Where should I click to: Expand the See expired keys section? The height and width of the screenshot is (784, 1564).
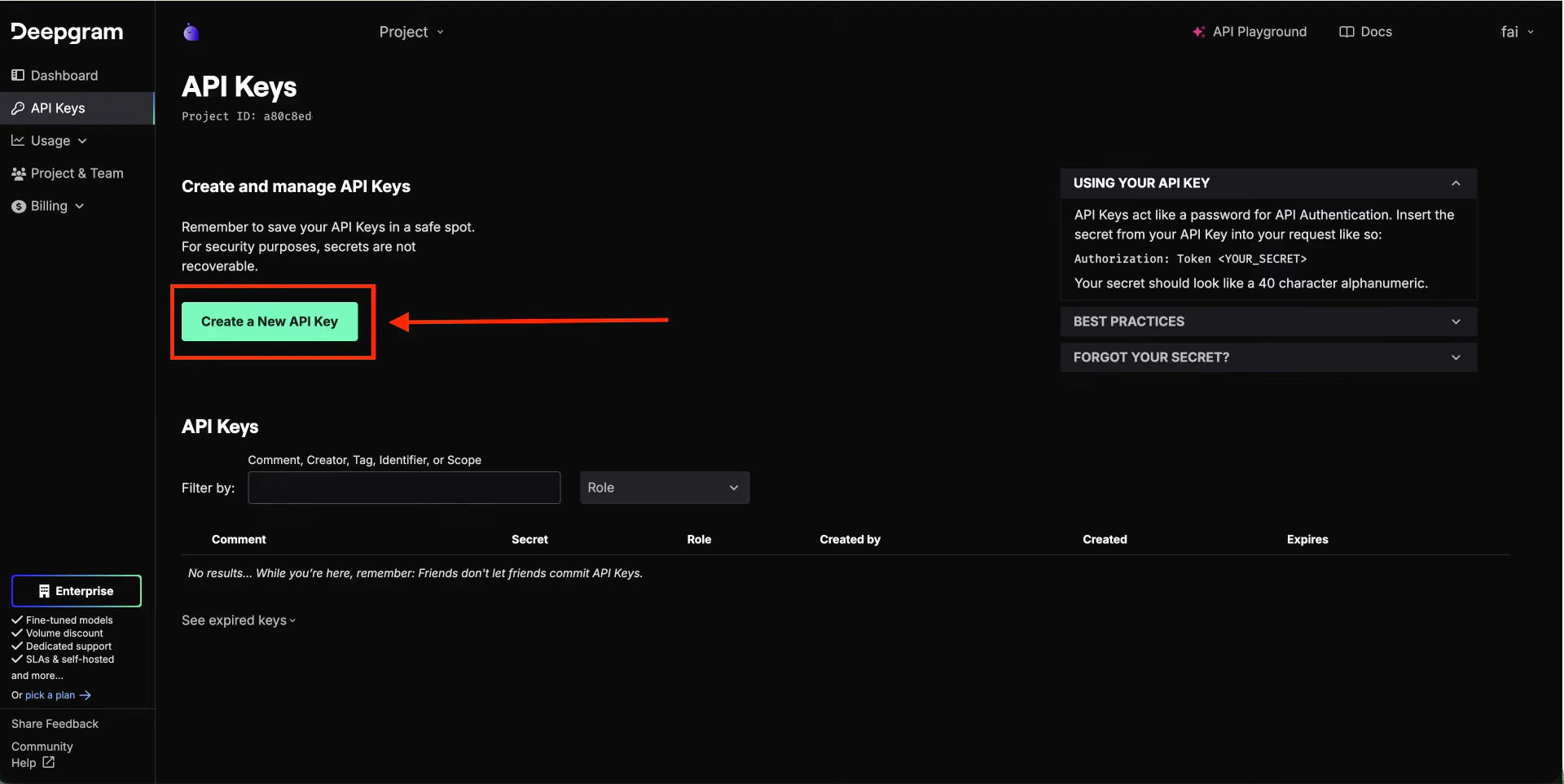click(238, 620)
